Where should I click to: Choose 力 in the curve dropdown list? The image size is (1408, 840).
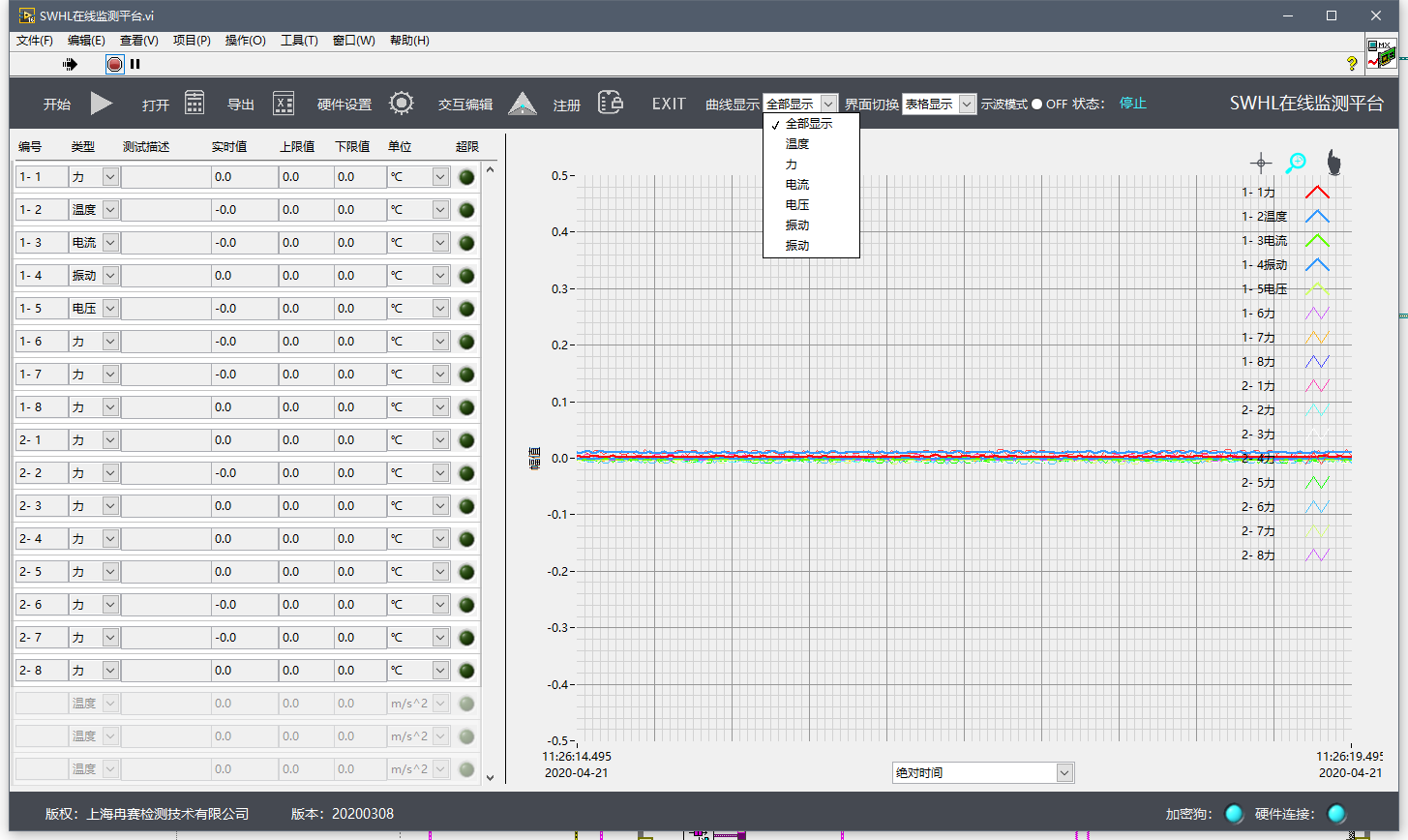pyautogui.click(x=811, y=165)
